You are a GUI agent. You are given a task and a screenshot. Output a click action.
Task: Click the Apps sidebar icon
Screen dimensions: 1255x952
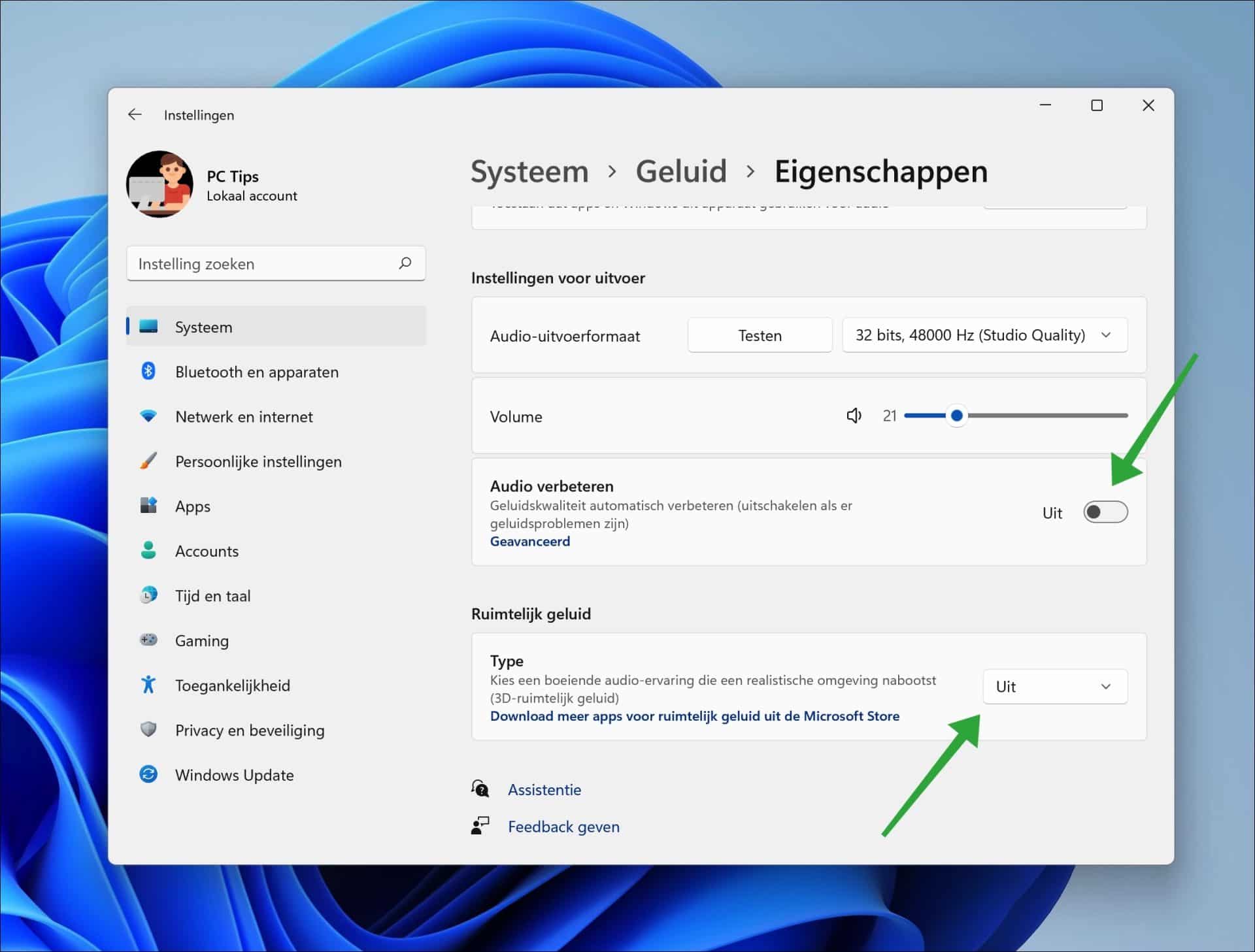tap(150, 505)
